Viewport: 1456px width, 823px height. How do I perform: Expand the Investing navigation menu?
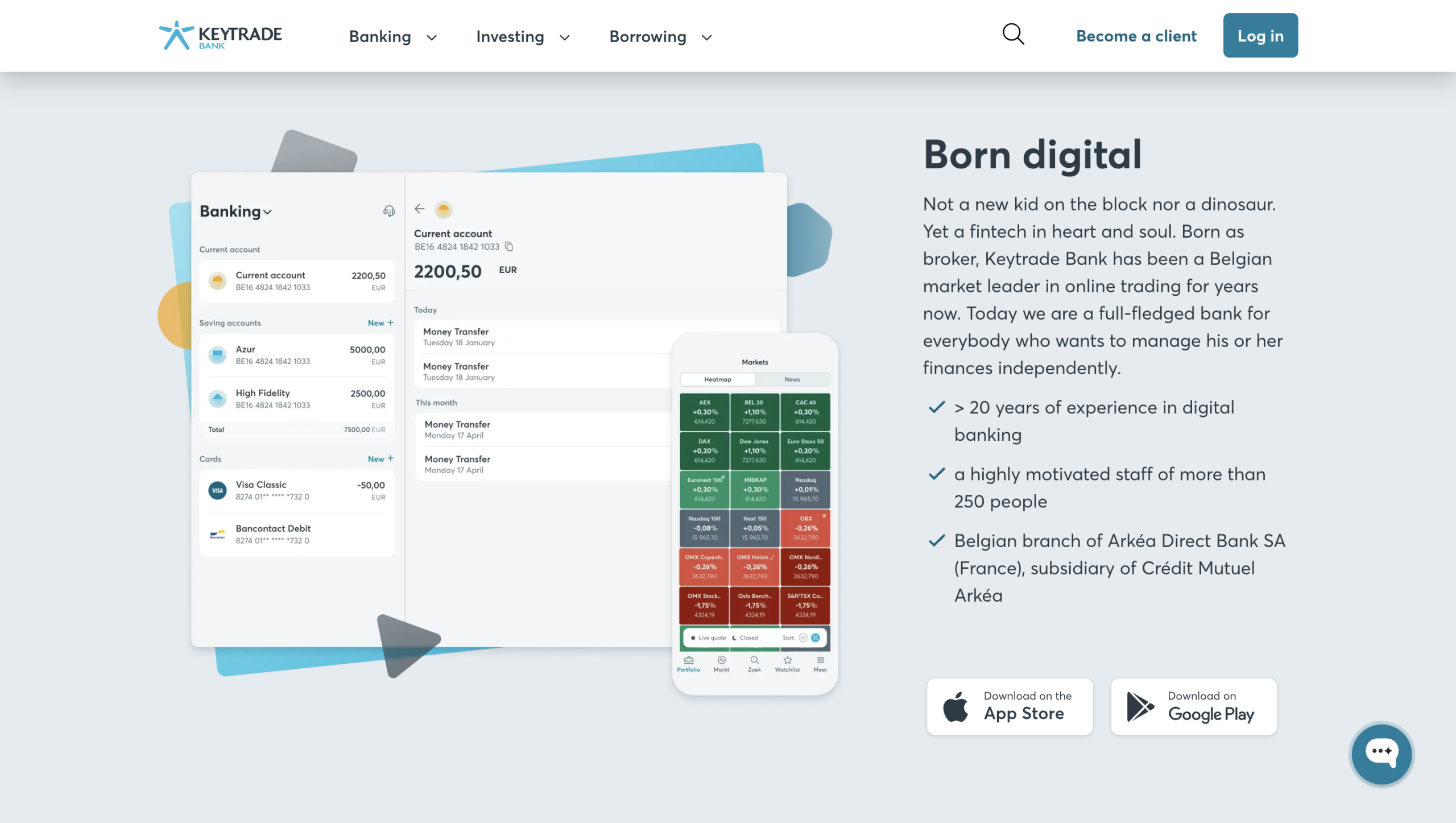pyautogui.click(x=523, y=36)
